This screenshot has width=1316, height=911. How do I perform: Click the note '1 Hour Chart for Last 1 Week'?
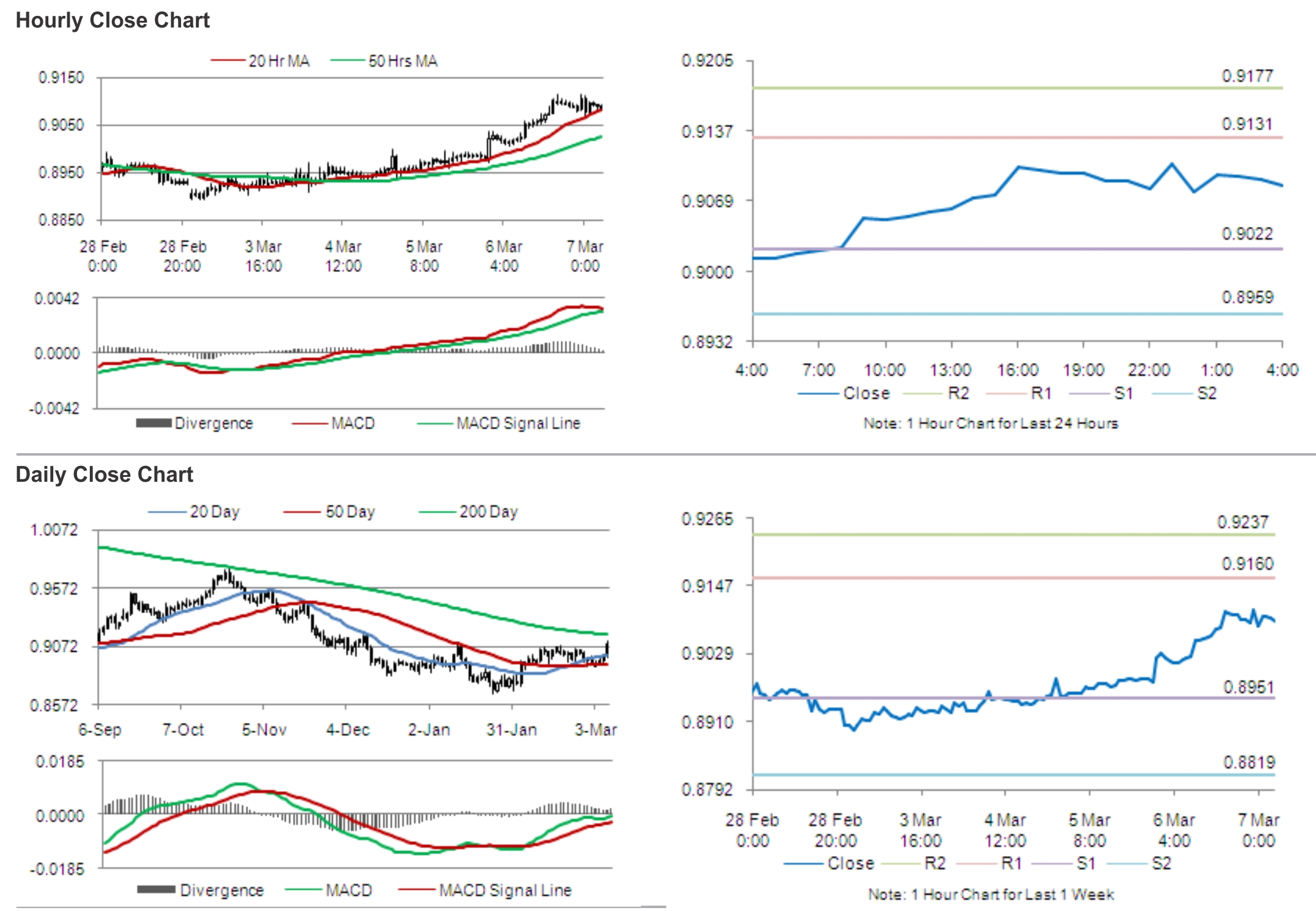click(991, 894)
